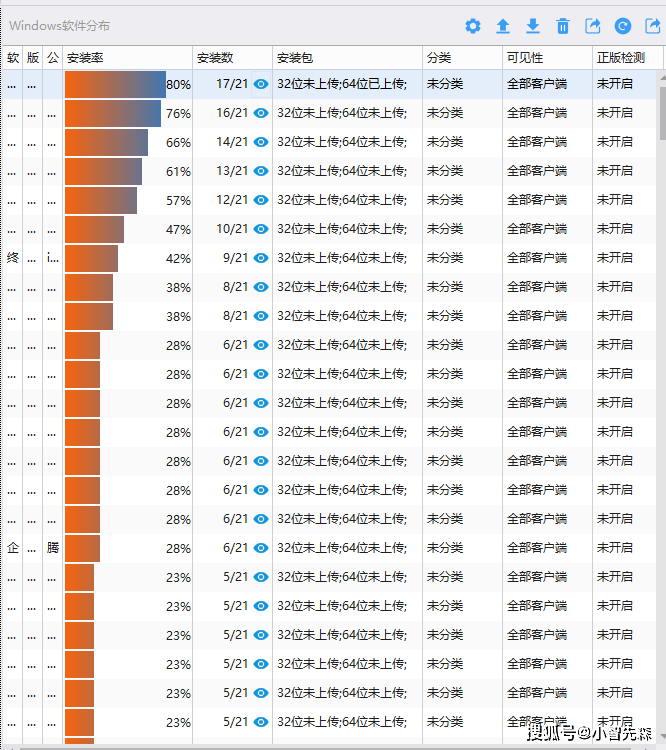This screenshot has height=750, width=666.
Task: Click the 可见性 column header
Action: pyautogui.click(x=525, y=58)
